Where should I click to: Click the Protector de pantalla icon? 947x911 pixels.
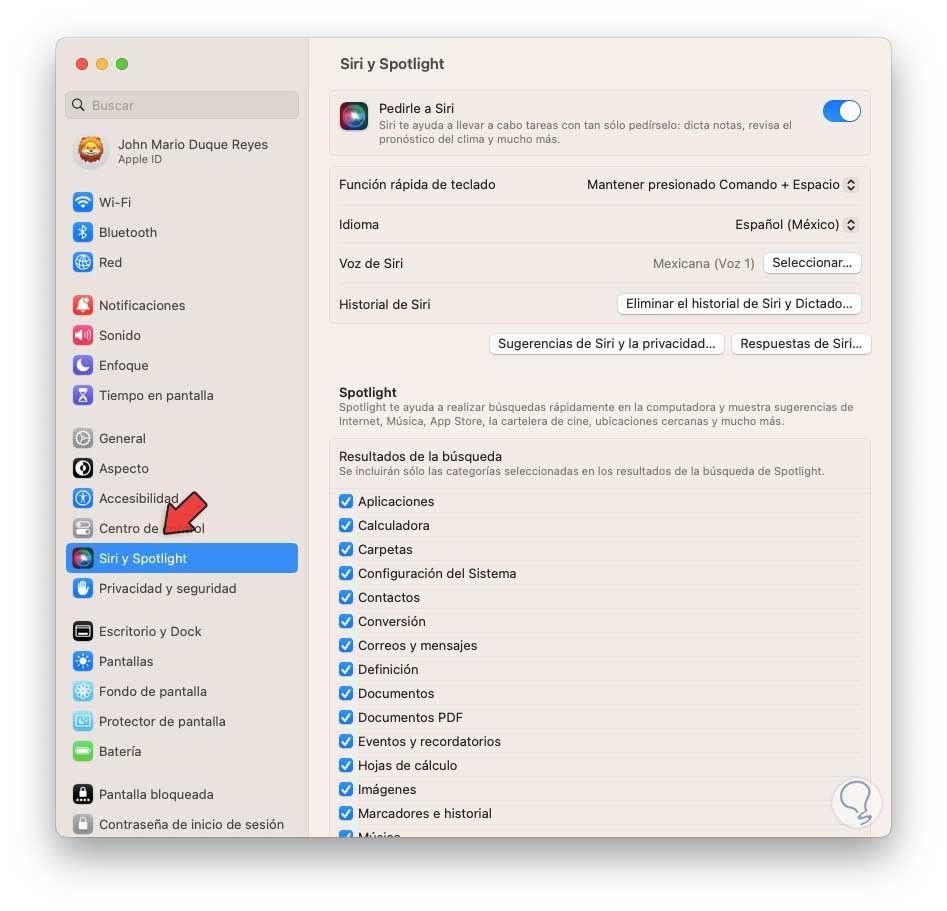(83, 721)
